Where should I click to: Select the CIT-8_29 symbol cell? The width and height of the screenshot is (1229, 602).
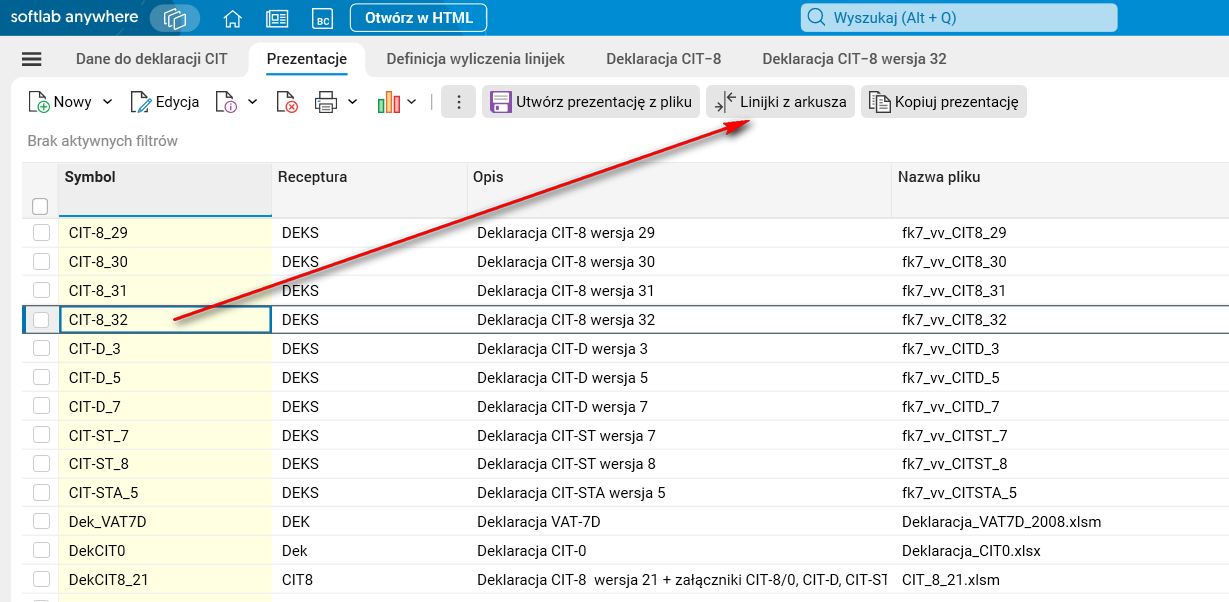click(165, 233)
